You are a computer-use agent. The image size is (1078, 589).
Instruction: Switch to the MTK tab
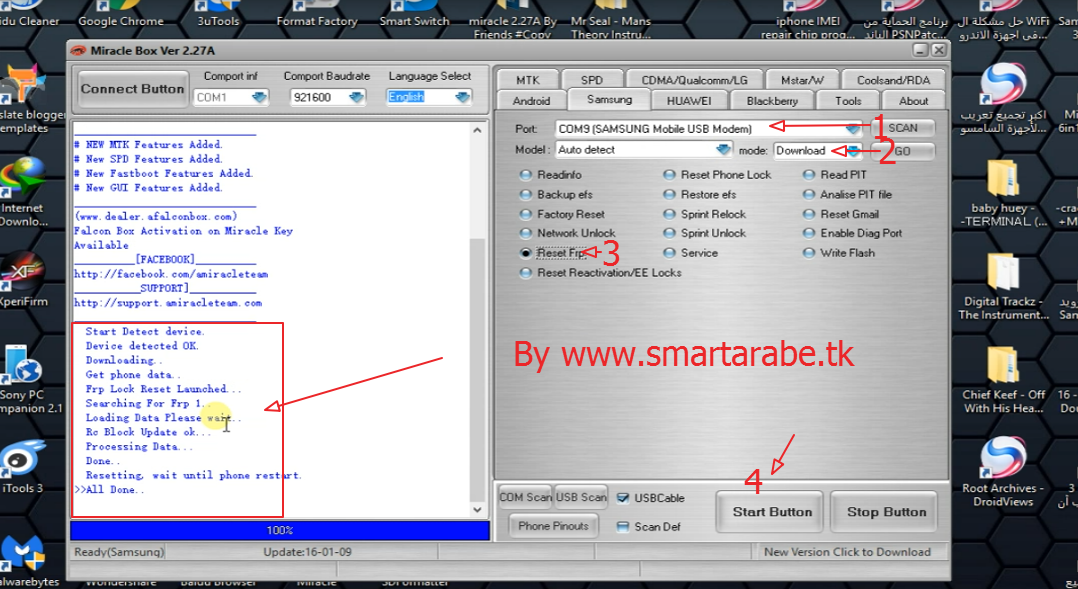[x=527, y=80]
